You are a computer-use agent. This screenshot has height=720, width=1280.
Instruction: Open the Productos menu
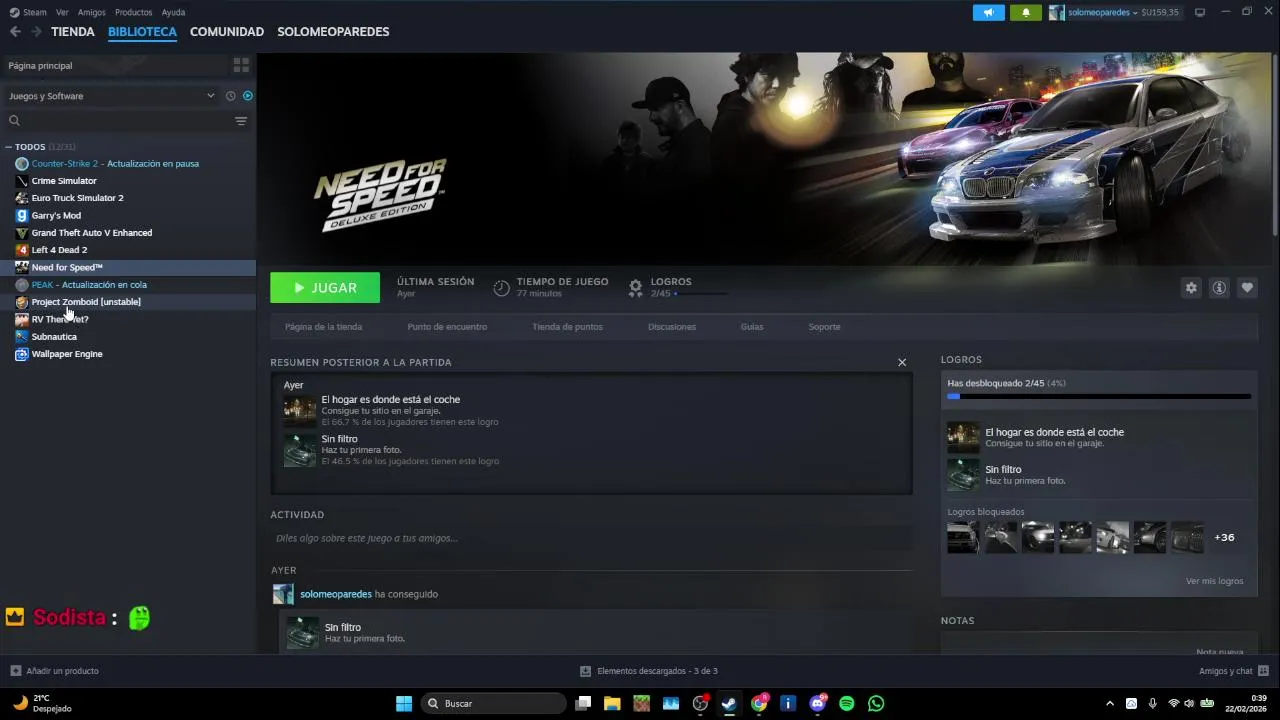point(133,12)
